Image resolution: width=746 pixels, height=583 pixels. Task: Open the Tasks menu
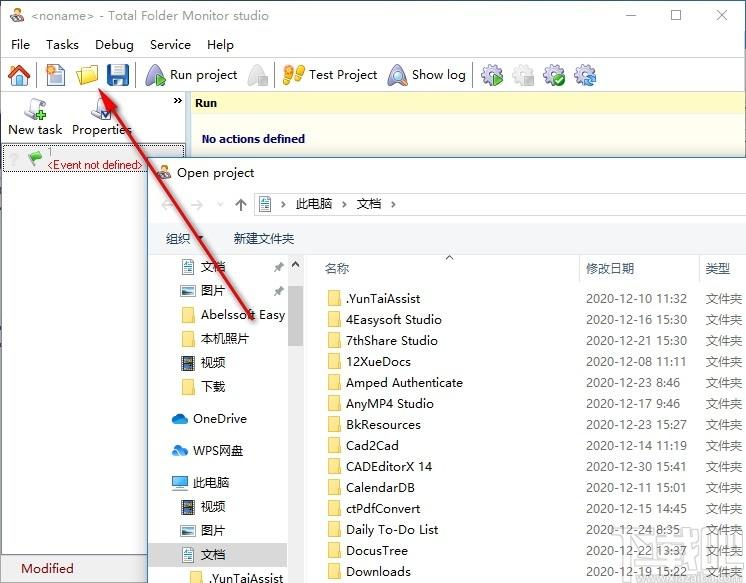[x=62, y=45]
